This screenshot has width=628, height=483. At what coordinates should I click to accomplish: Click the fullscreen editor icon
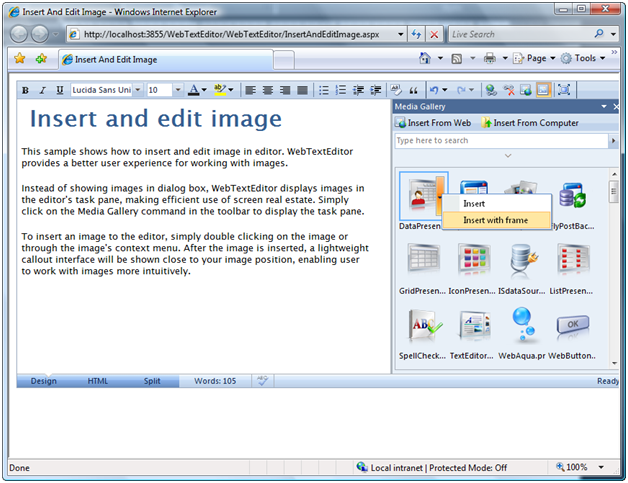tap(563, 90)
